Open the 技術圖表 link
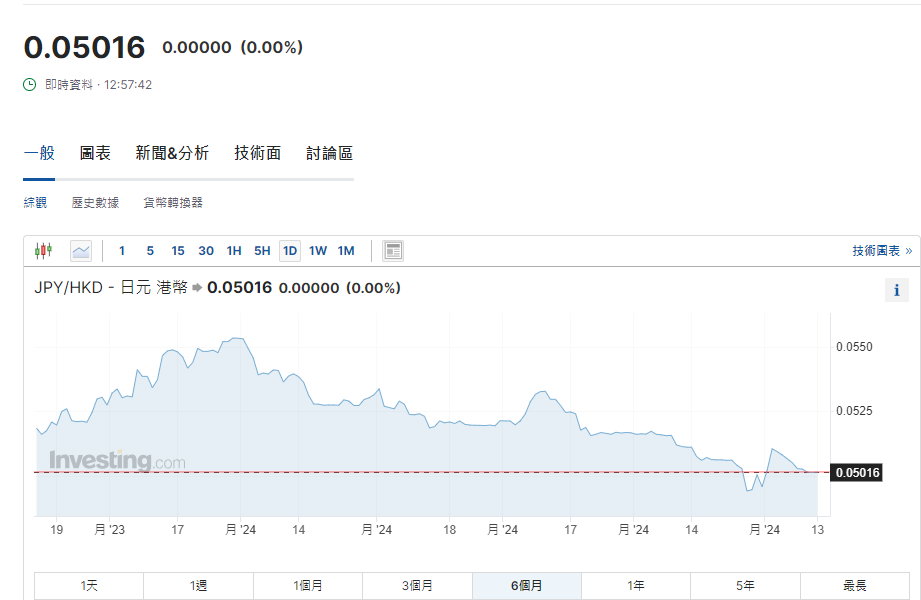Image resolution: width=921 pixels, height=600 pixels. pyautogui.click(x=881, y=251)
